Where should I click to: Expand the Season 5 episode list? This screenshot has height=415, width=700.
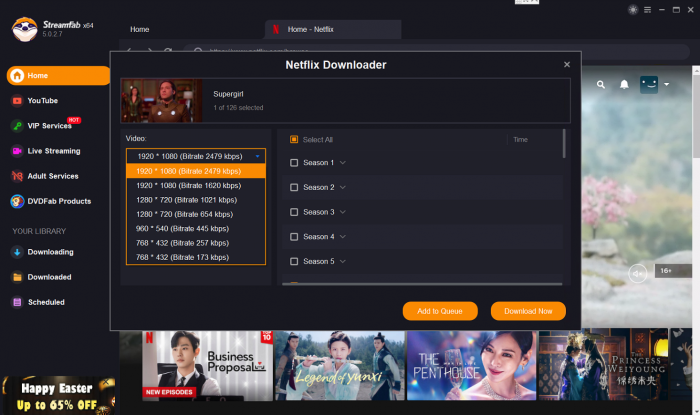click(342, 261)
